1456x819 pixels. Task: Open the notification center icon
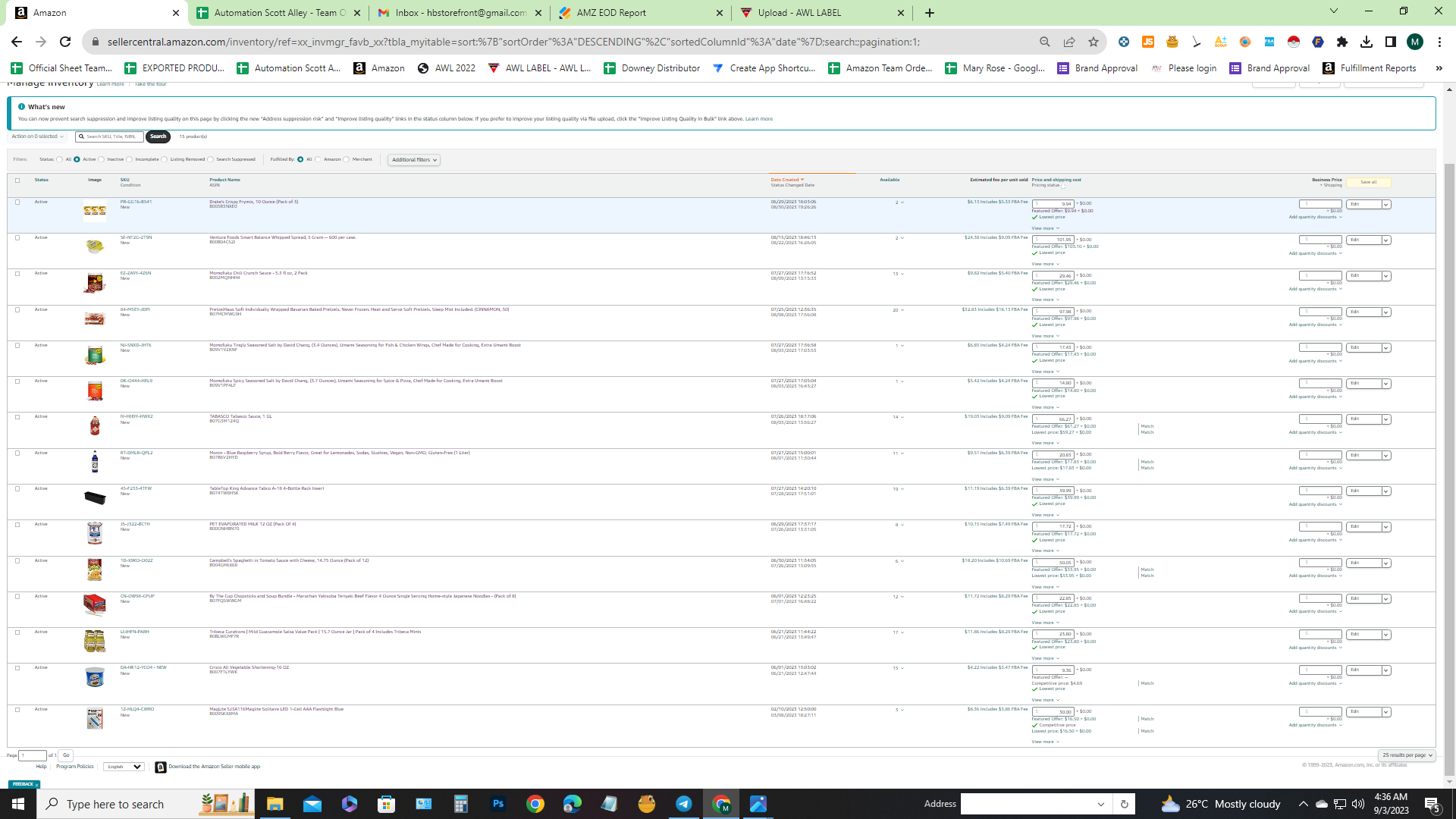[1432, 804]
